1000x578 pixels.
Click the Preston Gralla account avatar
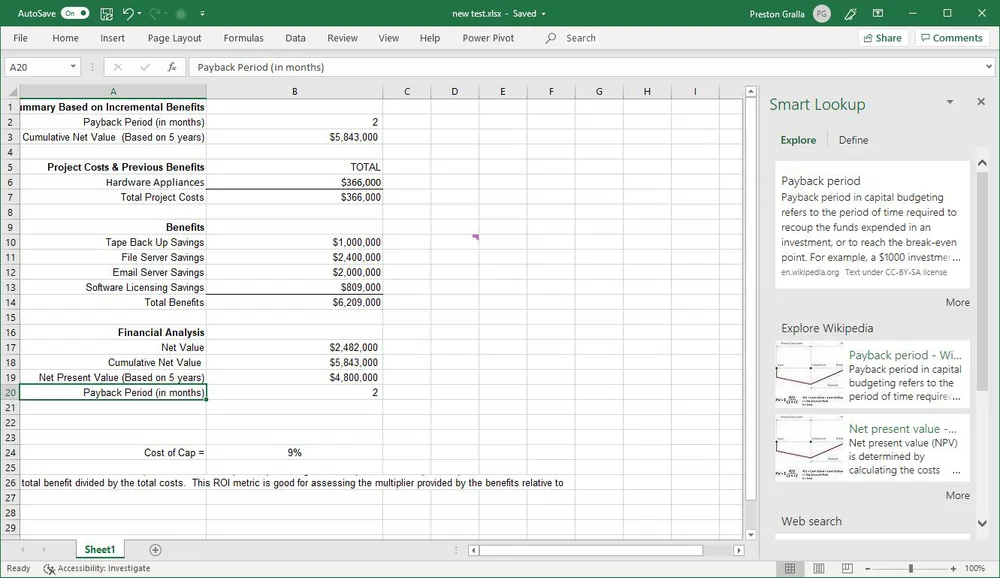pyautogui.click(x=822, y=13)
